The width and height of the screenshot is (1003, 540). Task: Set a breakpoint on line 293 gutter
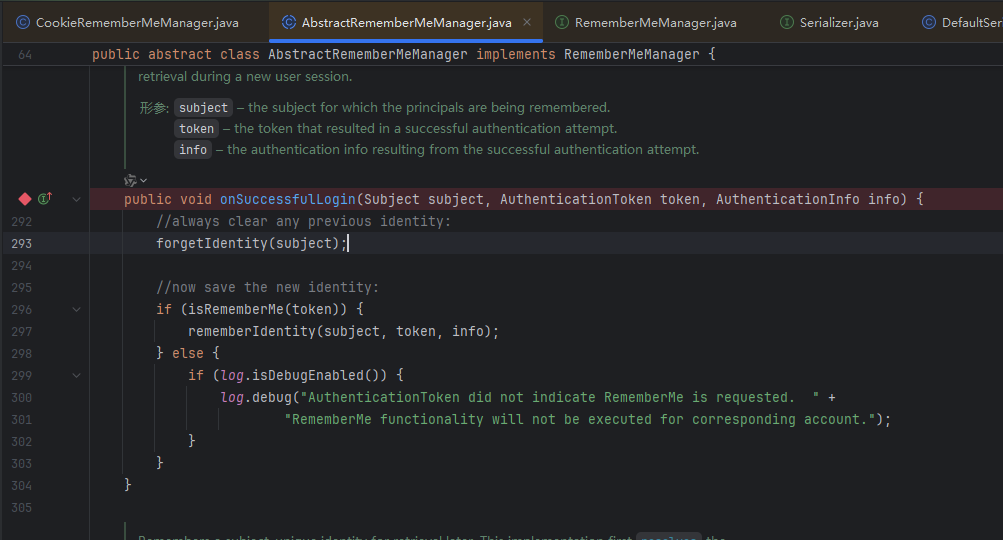(x=22, y=244)
